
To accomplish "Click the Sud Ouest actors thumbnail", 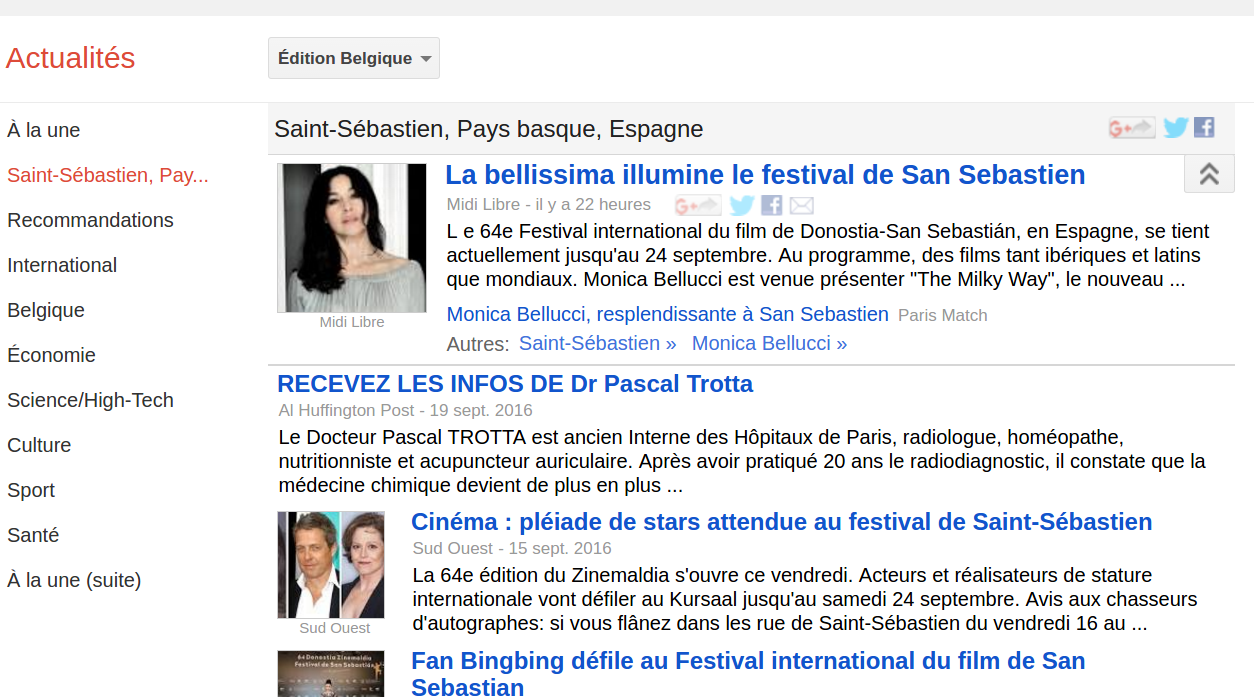I will click(331, 565).
